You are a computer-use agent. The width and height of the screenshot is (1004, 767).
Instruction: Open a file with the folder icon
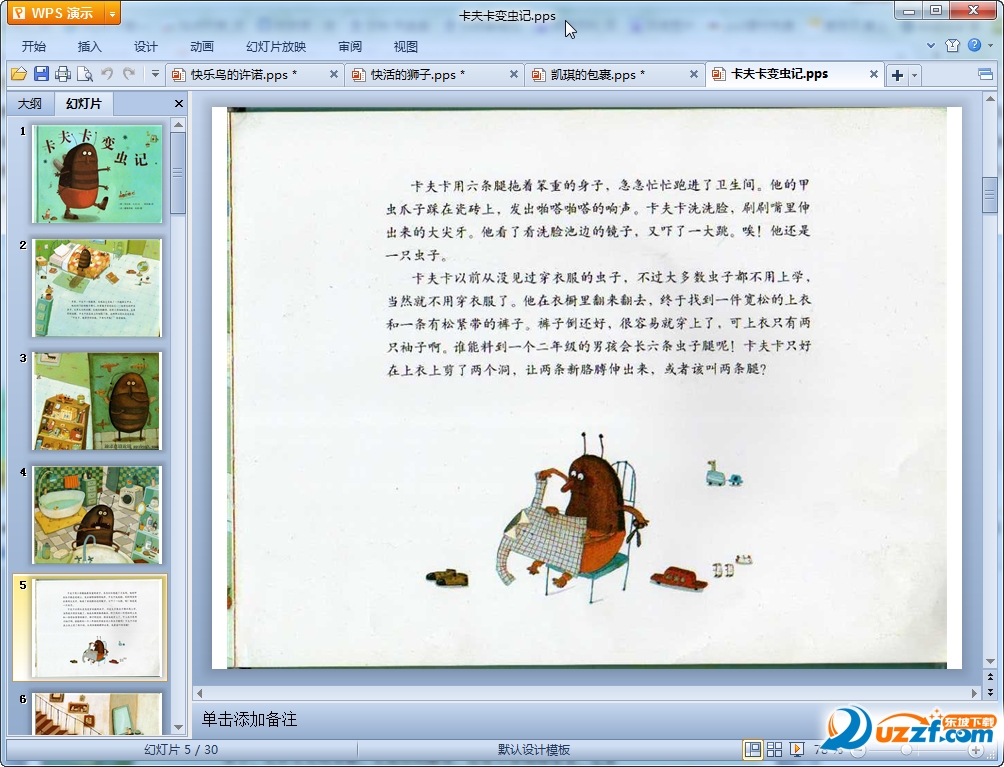19,74
